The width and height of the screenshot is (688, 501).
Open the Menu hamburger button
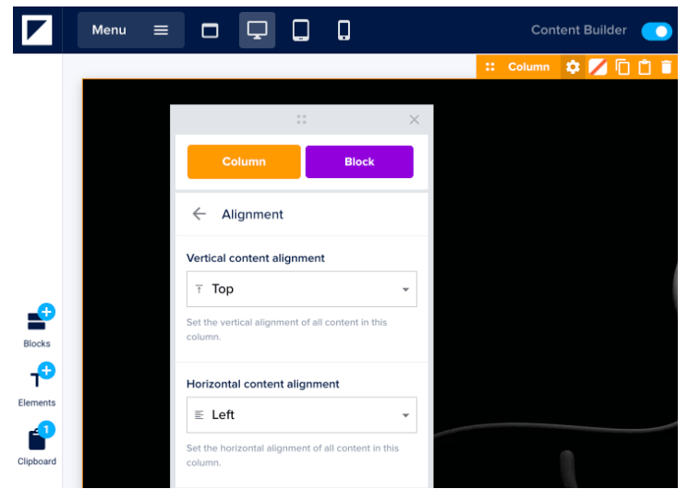[x=130, y=30]
